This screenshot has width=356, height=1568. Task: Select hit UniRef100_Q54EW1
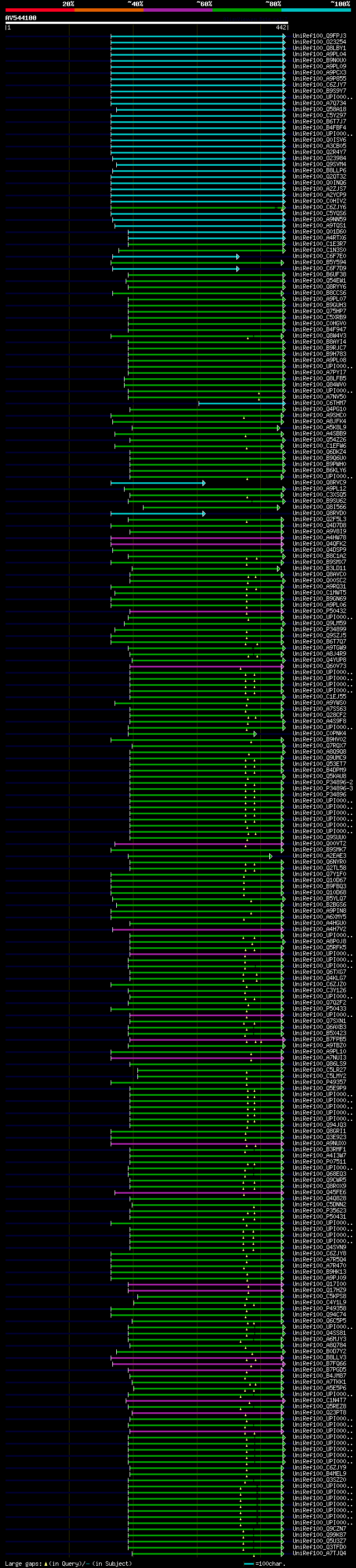click(x=319, y=280)
